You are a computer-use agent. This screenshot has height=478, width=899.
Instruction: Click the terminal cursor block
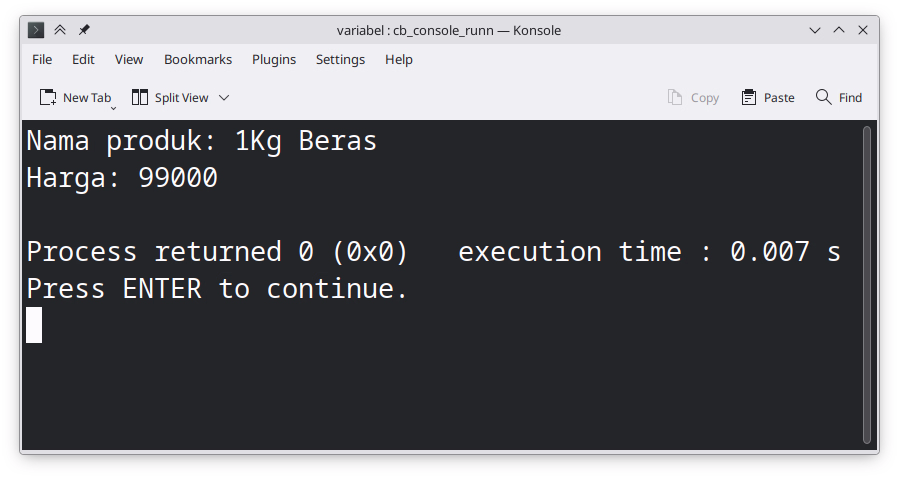pyautogui.click(x=34, y=325)
